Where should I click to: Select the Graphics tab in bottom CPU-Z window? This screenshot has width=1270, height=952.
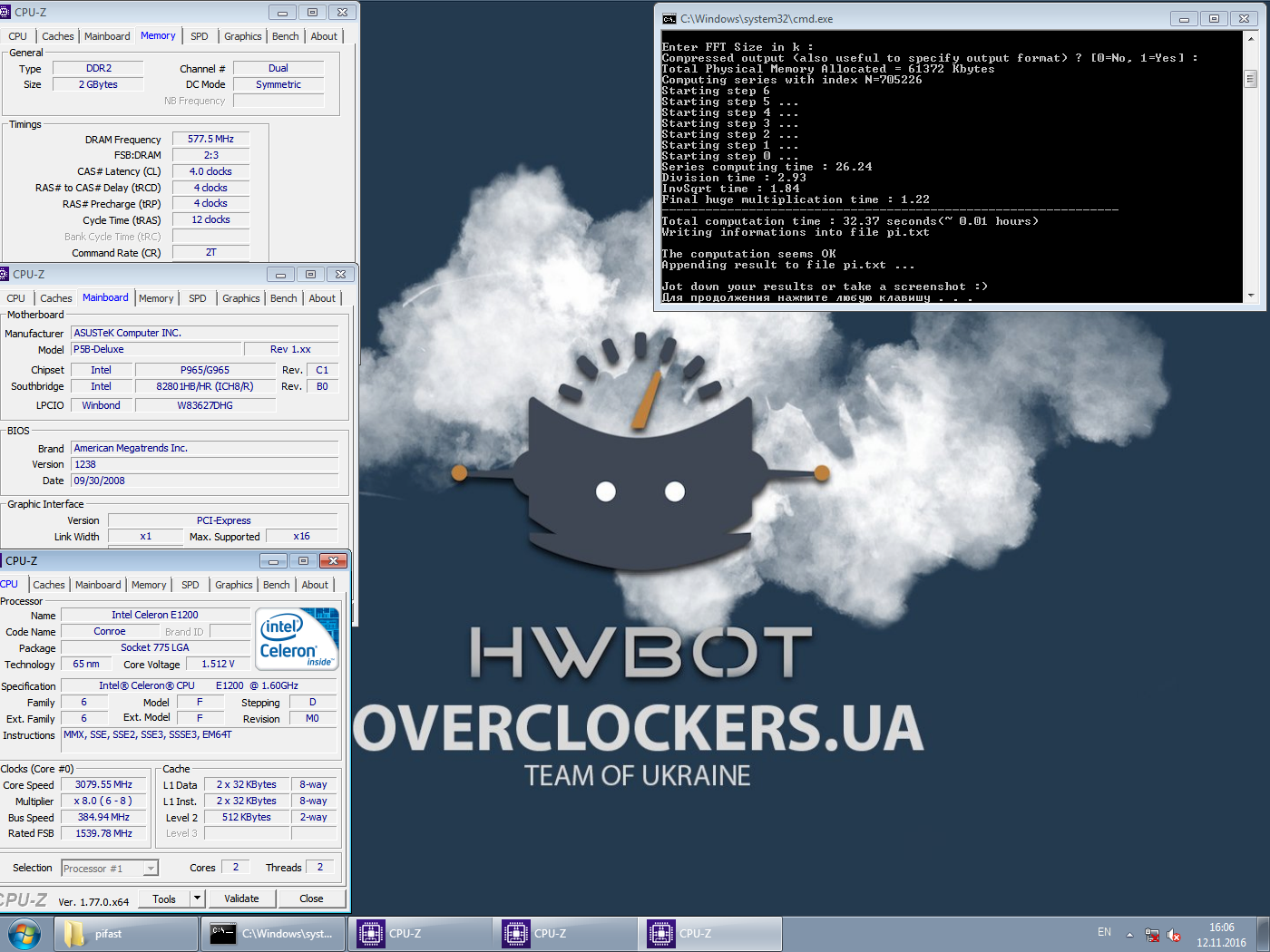[x=234, y=585]
